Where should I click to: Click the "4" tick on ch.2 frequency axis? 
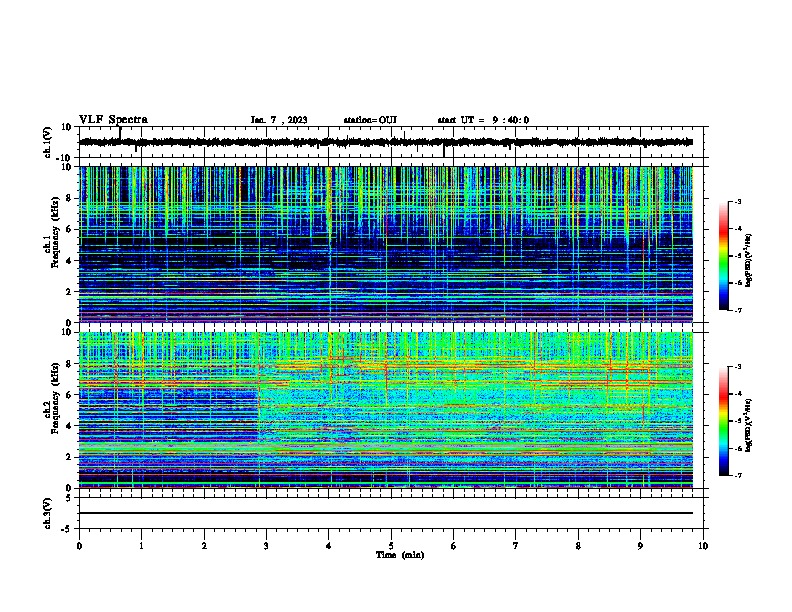pos(69,426)
